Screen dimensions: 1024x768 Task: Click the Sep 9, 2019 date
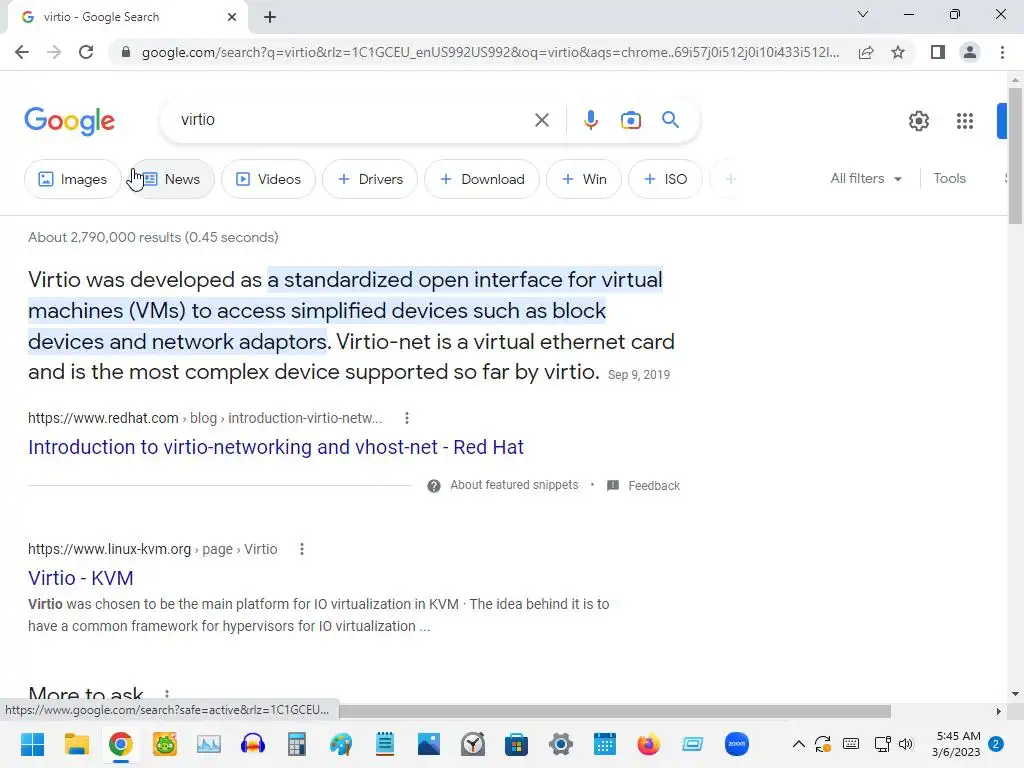pos(639,375)
